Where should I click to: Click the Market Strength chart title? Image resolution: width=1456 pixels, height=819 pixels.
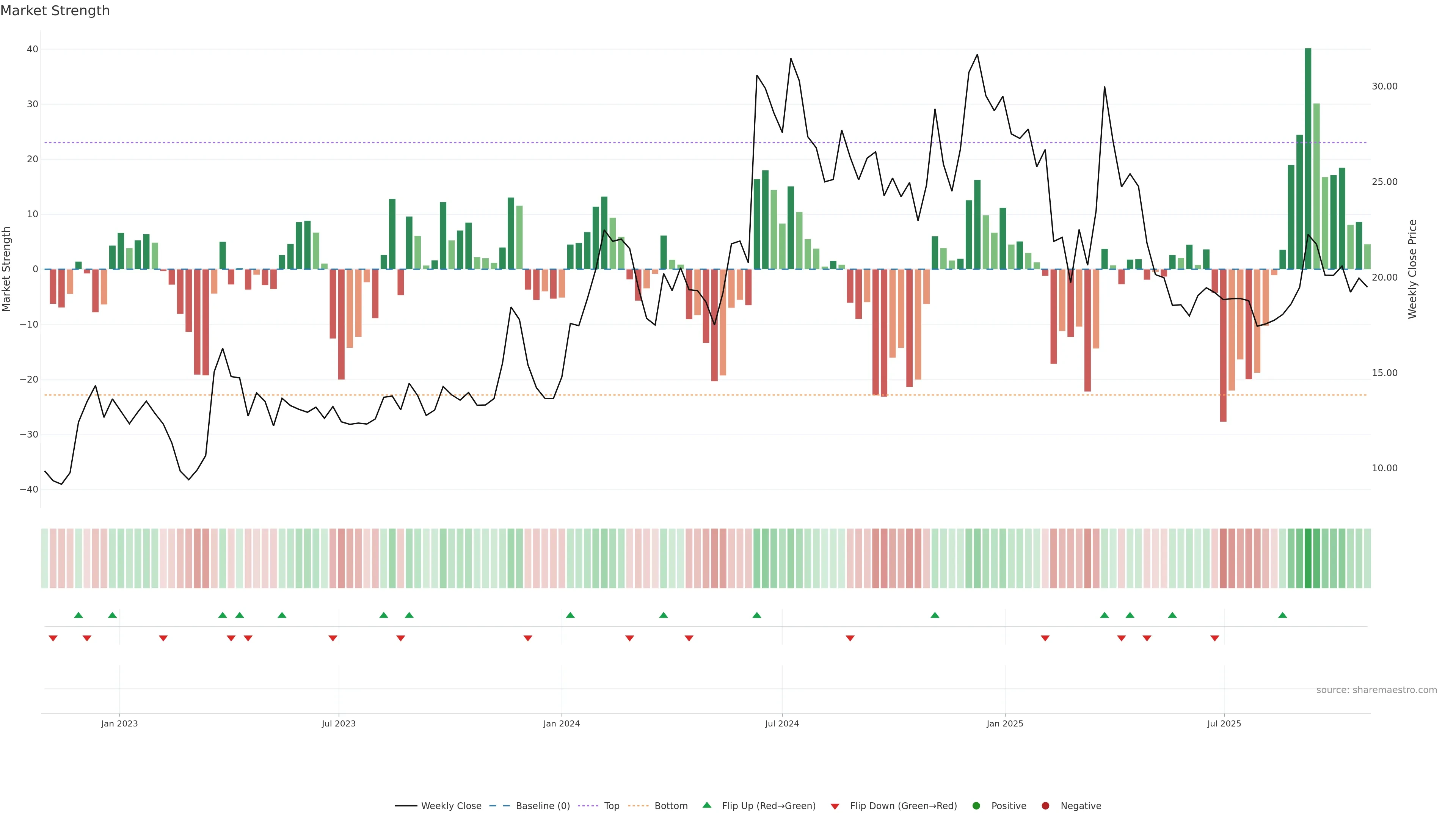(55, 11)
